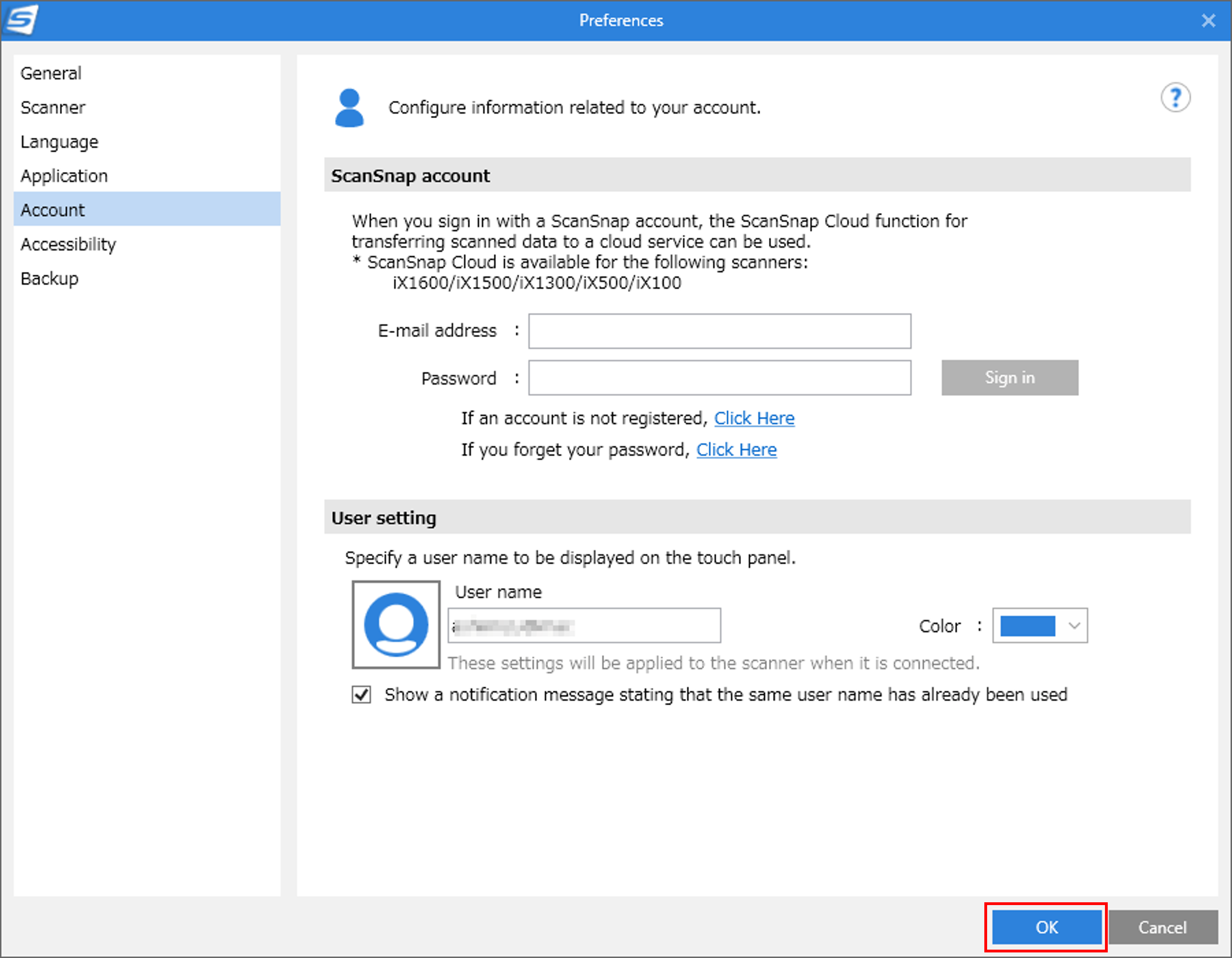1232x958 pixels.
Task: Click the Cancel button
Action: tap(1163, 927)
